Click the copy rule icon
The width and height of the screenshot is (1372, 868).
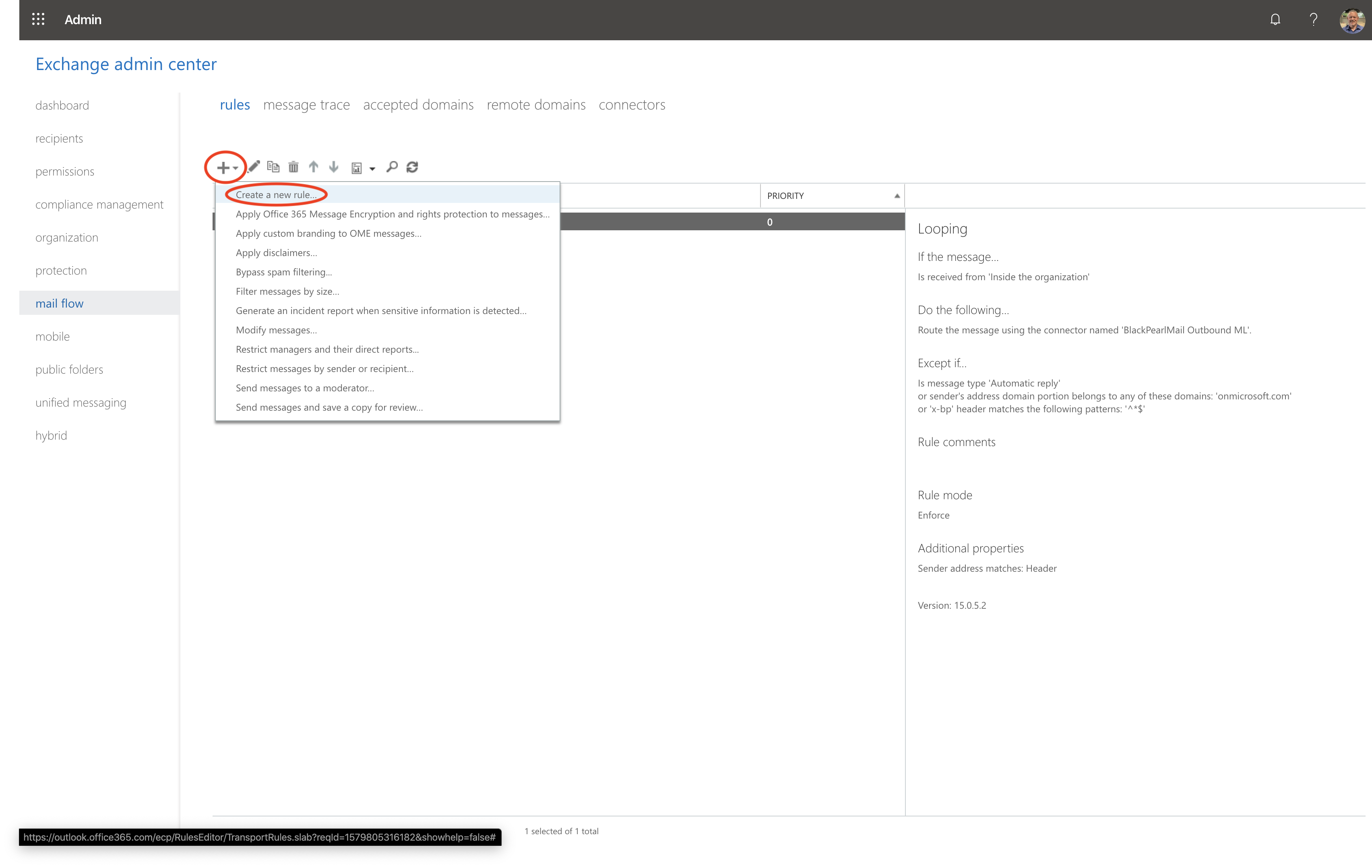(273, 167)
